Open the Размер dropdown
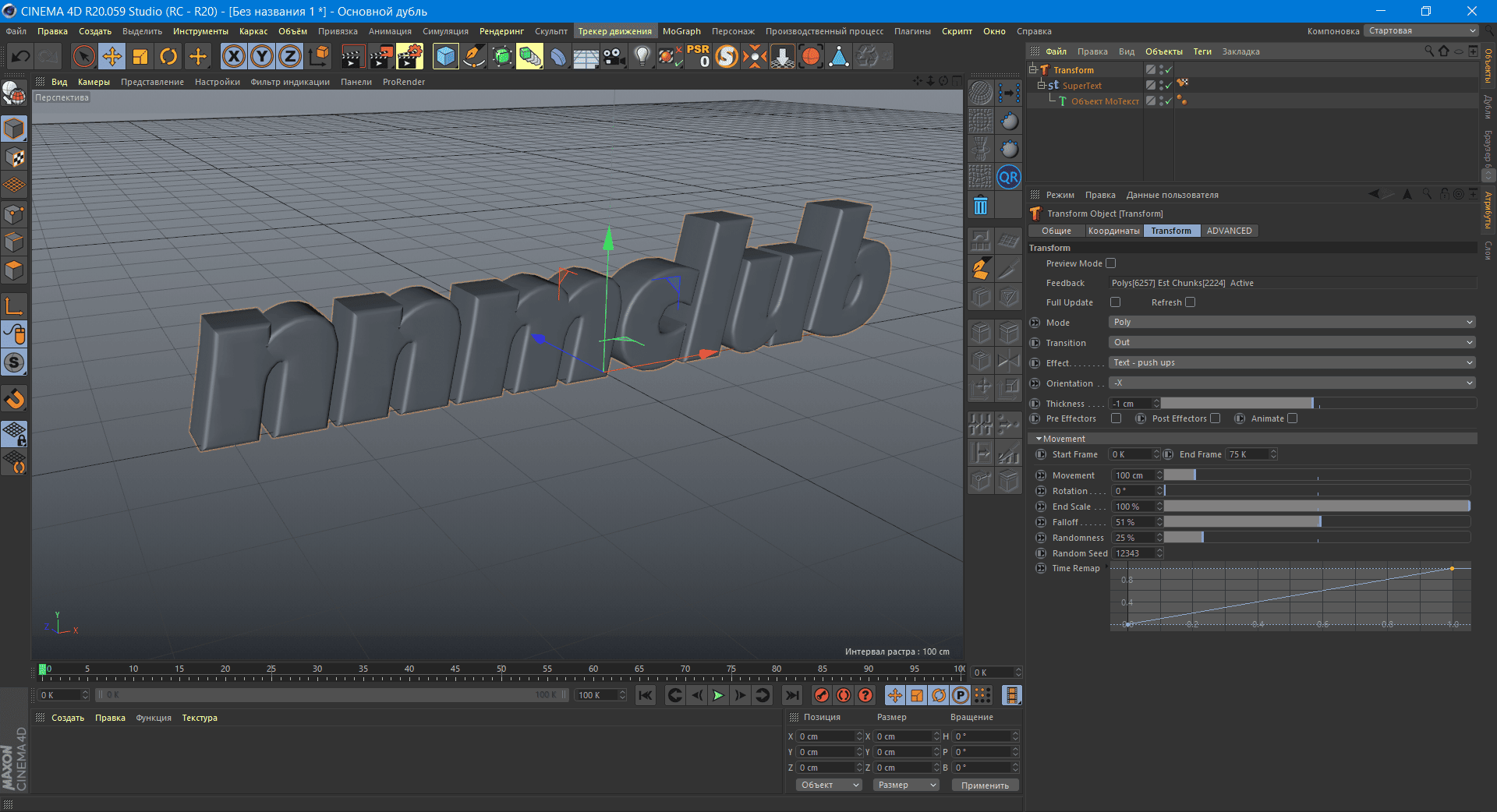Viewport: 1497px width, 812px height. pos(906,785)
